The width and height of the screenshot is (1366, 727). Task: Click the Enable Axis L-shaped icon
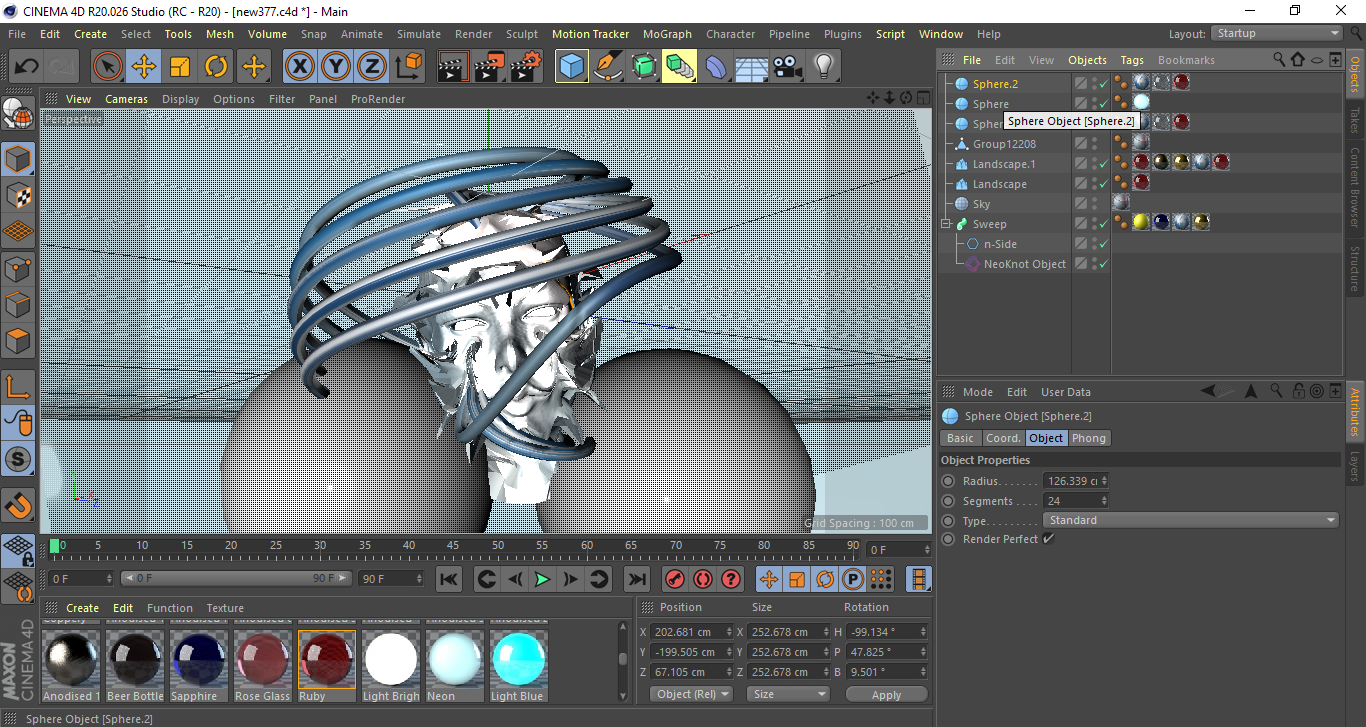[x=18, y=387]
